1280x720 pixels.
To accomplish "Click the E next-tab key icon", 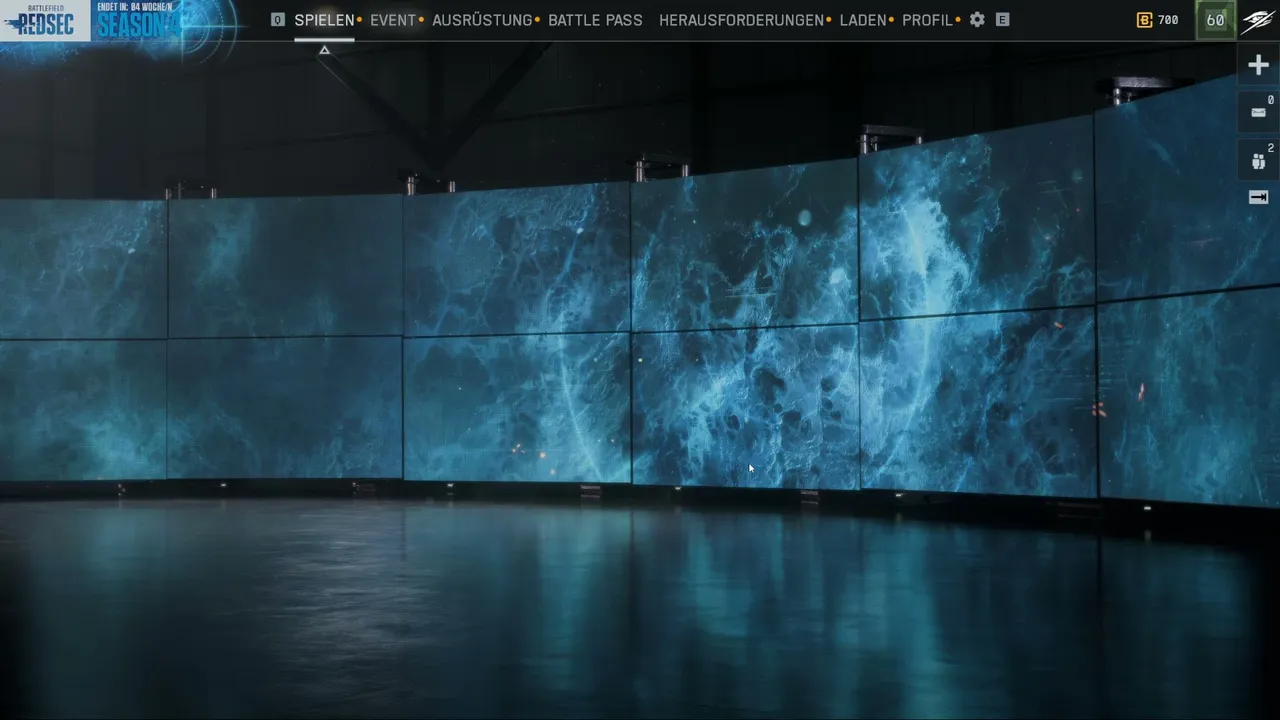I will click(x=1002, y=20).
